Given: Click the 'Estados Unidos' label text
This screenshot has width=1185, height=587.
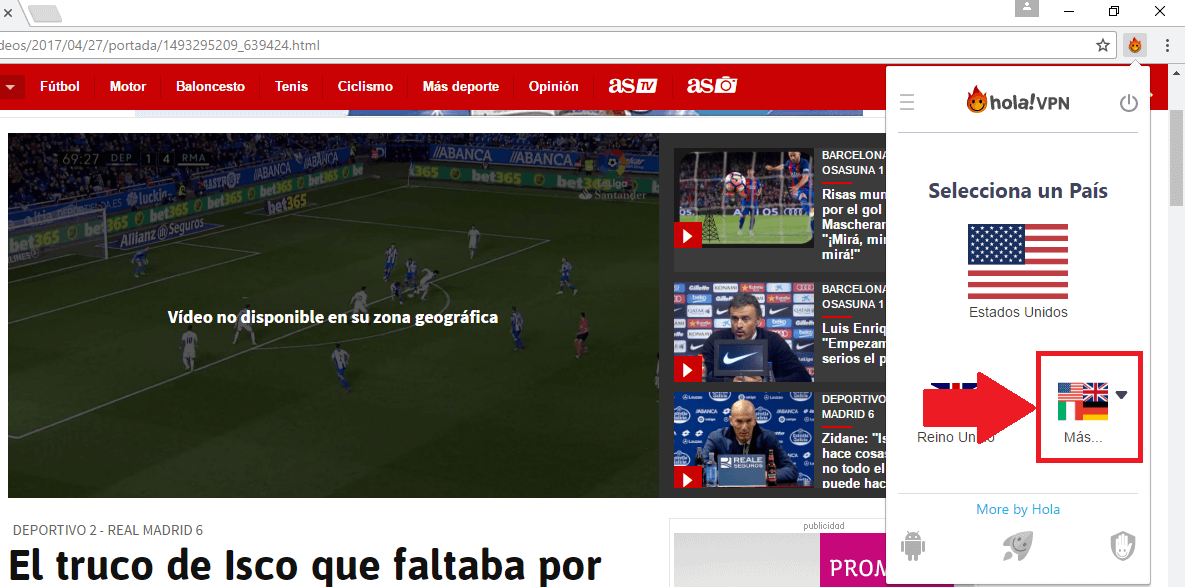Looking at the screenshot, I should pyautogui.click(x=1018, y=312).
